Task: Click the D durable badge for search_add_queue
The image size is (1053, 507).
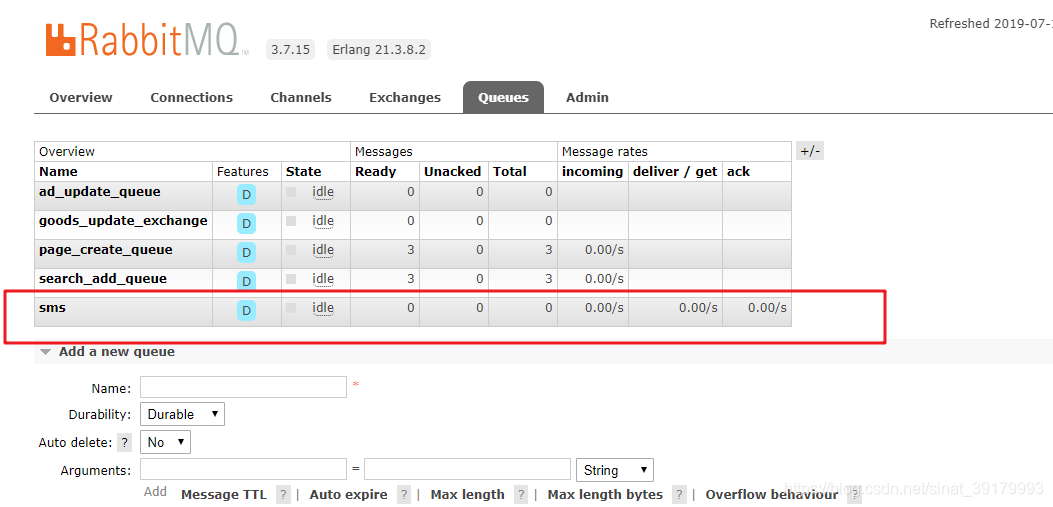Action: coord(246,281)
